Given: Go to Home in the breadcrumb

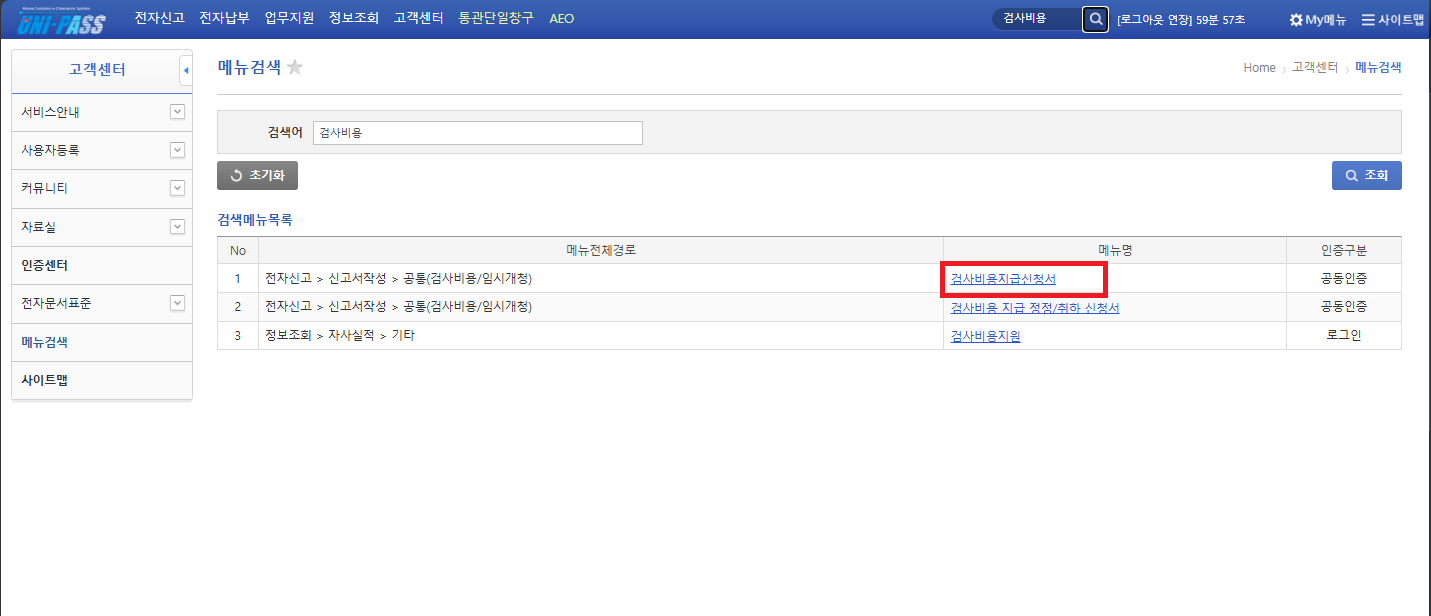Looking at the screenshot, I should point(1259,68).
